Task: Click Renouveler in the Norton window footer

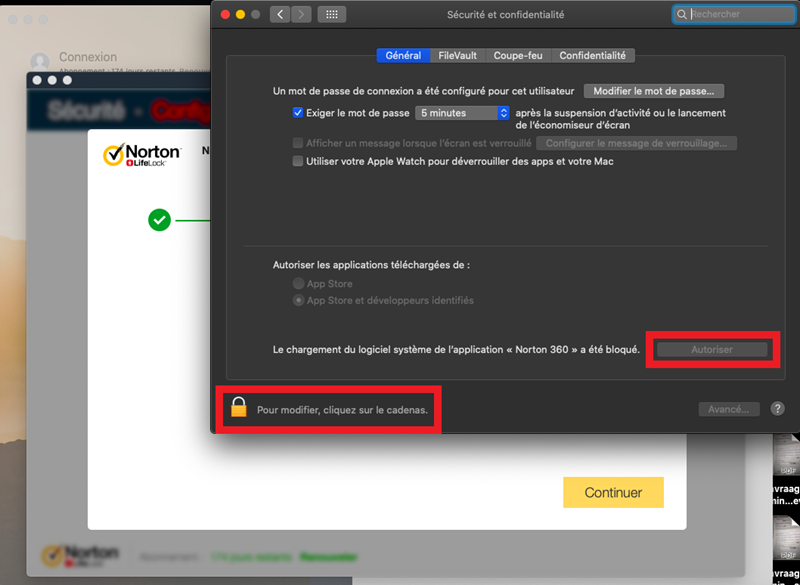Action: coord(329,557)
